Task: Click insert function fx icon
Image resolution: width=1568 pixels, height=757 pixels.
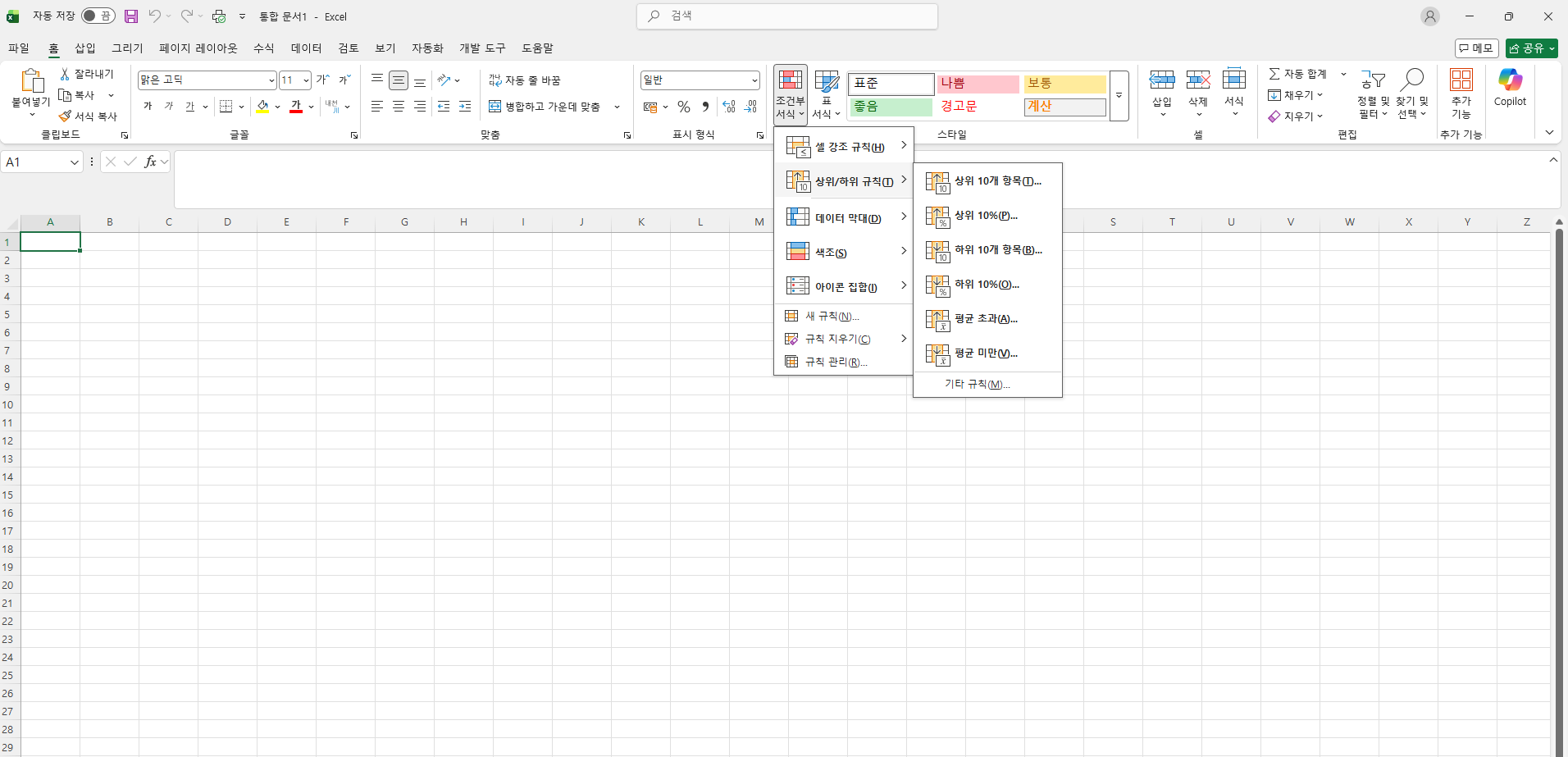Action: (x=150, y=162)
